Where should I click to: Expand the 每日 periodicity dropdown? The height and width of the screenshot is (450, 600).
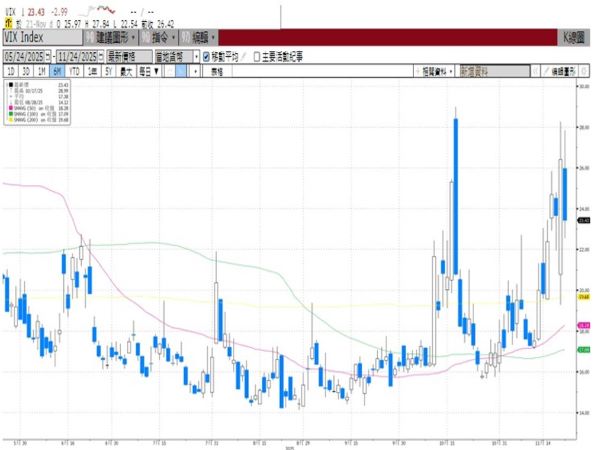point(147,72)
